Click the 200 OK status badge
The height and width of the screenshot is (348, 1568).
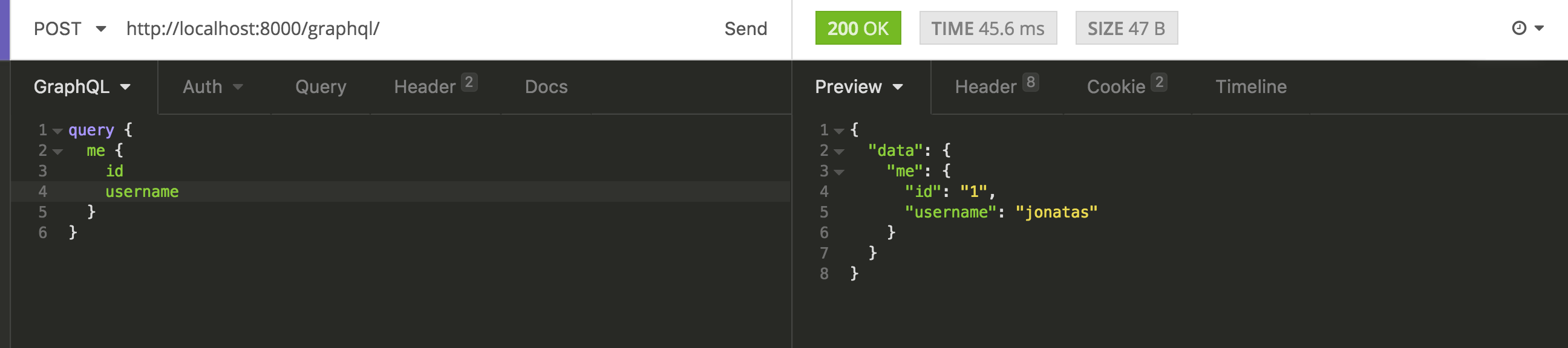click(858, 28)
